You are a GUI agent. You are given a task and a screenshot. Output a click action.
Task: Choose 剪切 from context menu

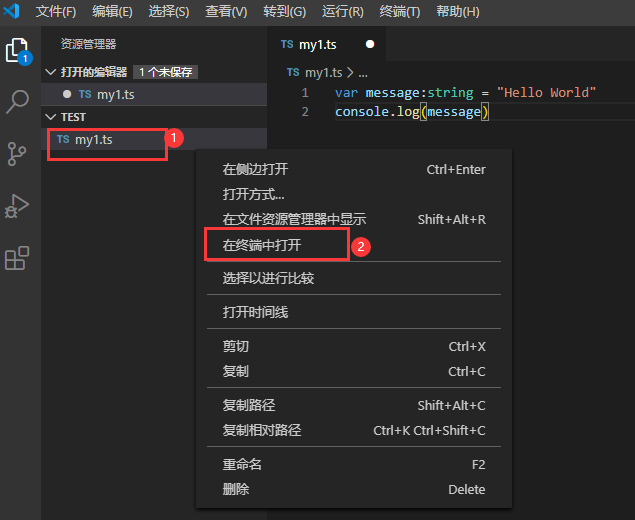tap(354, 346)
